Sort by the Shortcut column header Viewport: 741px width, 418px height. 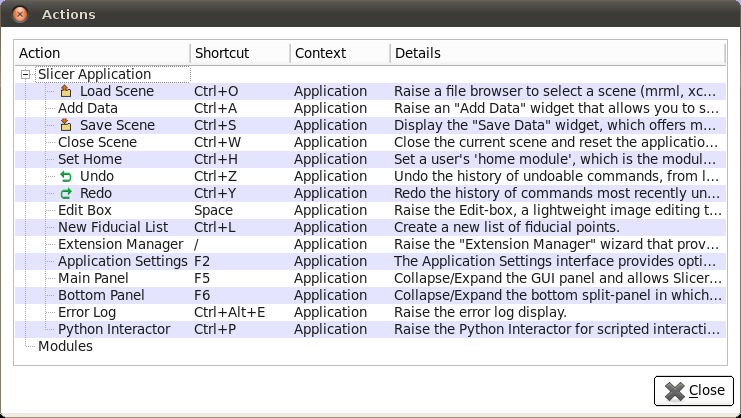(x=239, y=53)
